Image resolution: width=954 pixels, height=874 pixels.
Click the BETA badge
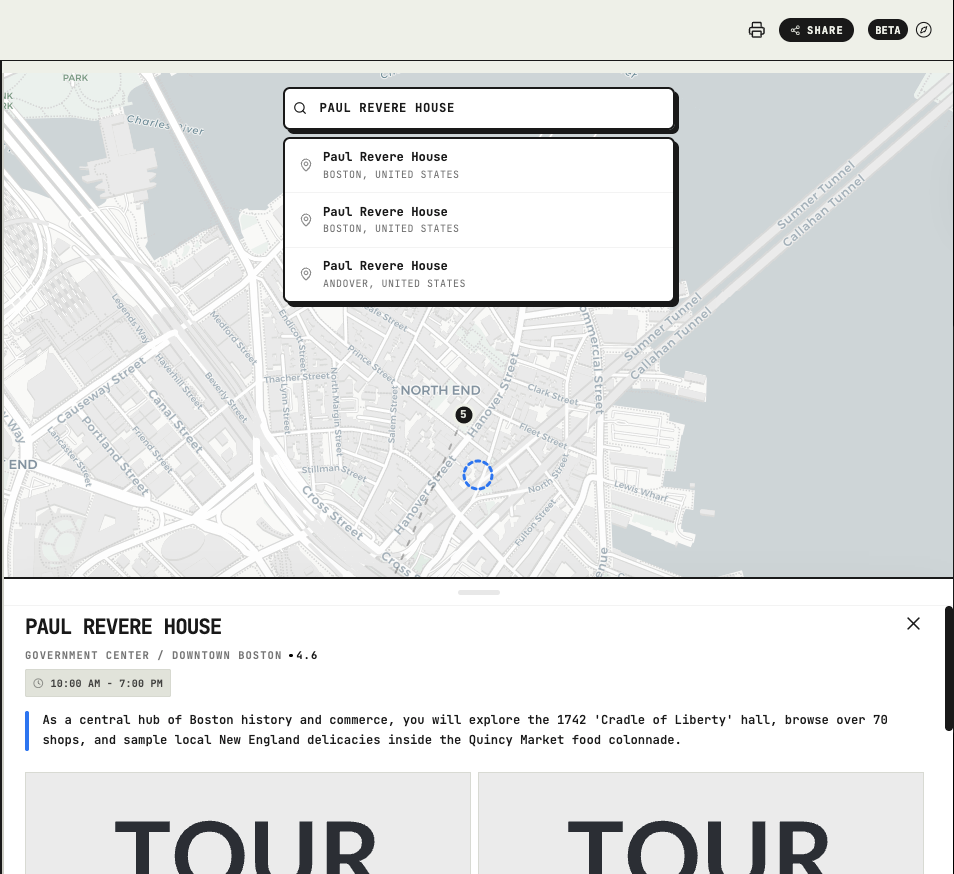point(887,30)
